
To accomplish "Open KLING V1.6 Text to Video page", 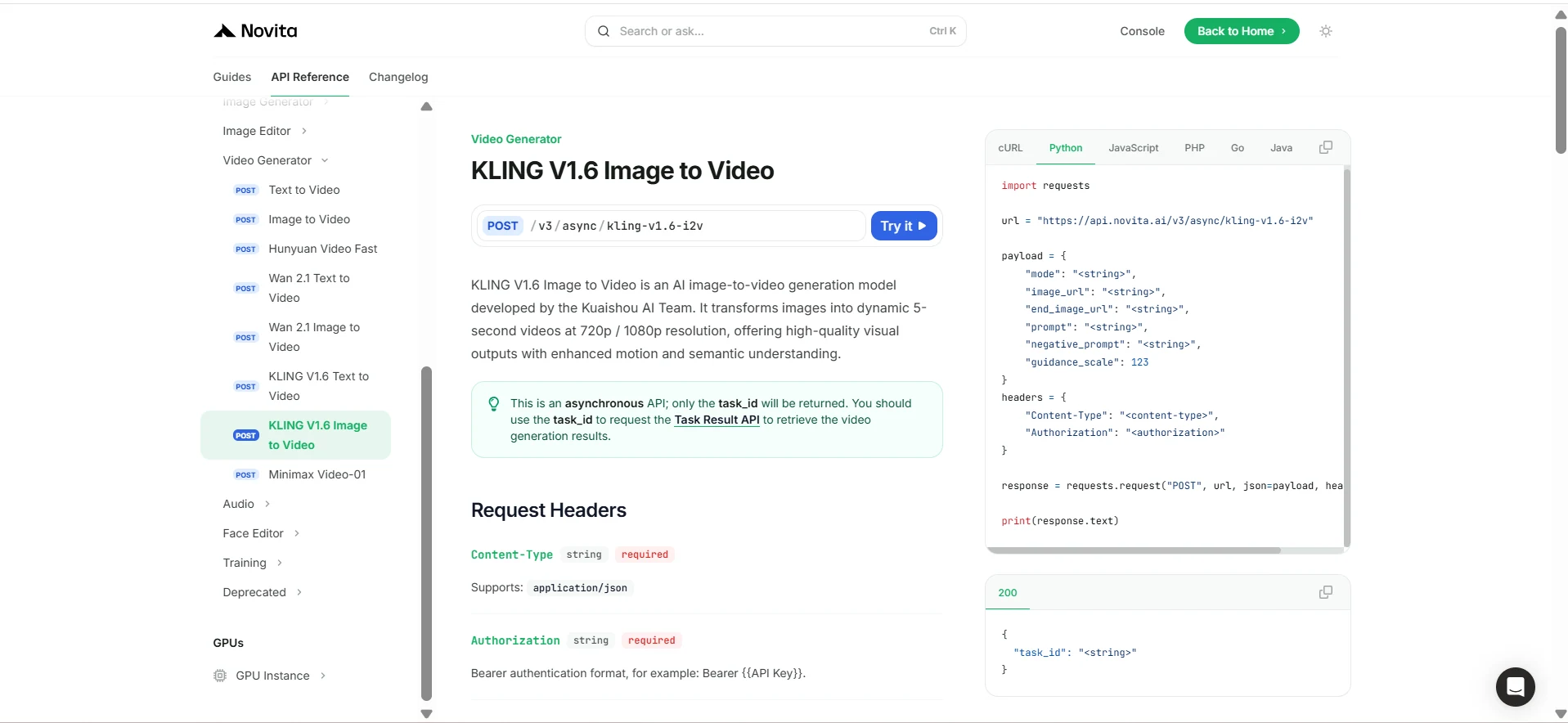I will click(319, 386).
